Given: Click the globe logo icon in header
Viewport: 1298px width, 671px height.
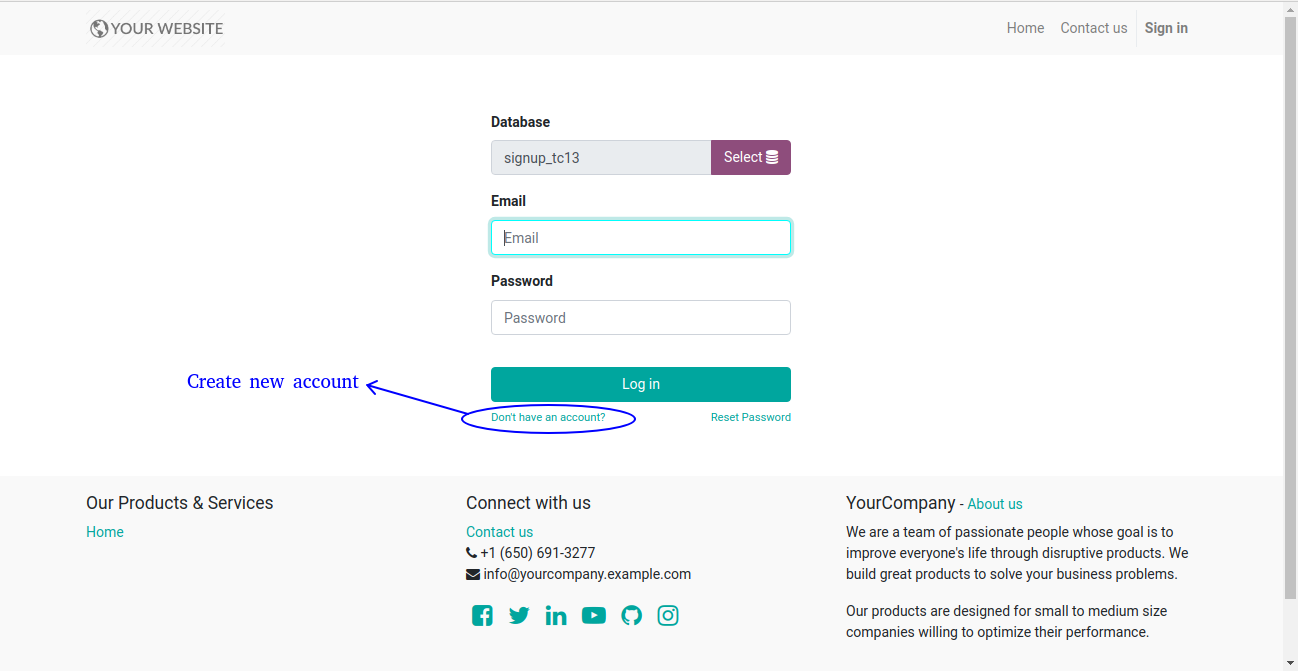Looking at the screenshot, I should coord(99,29).
